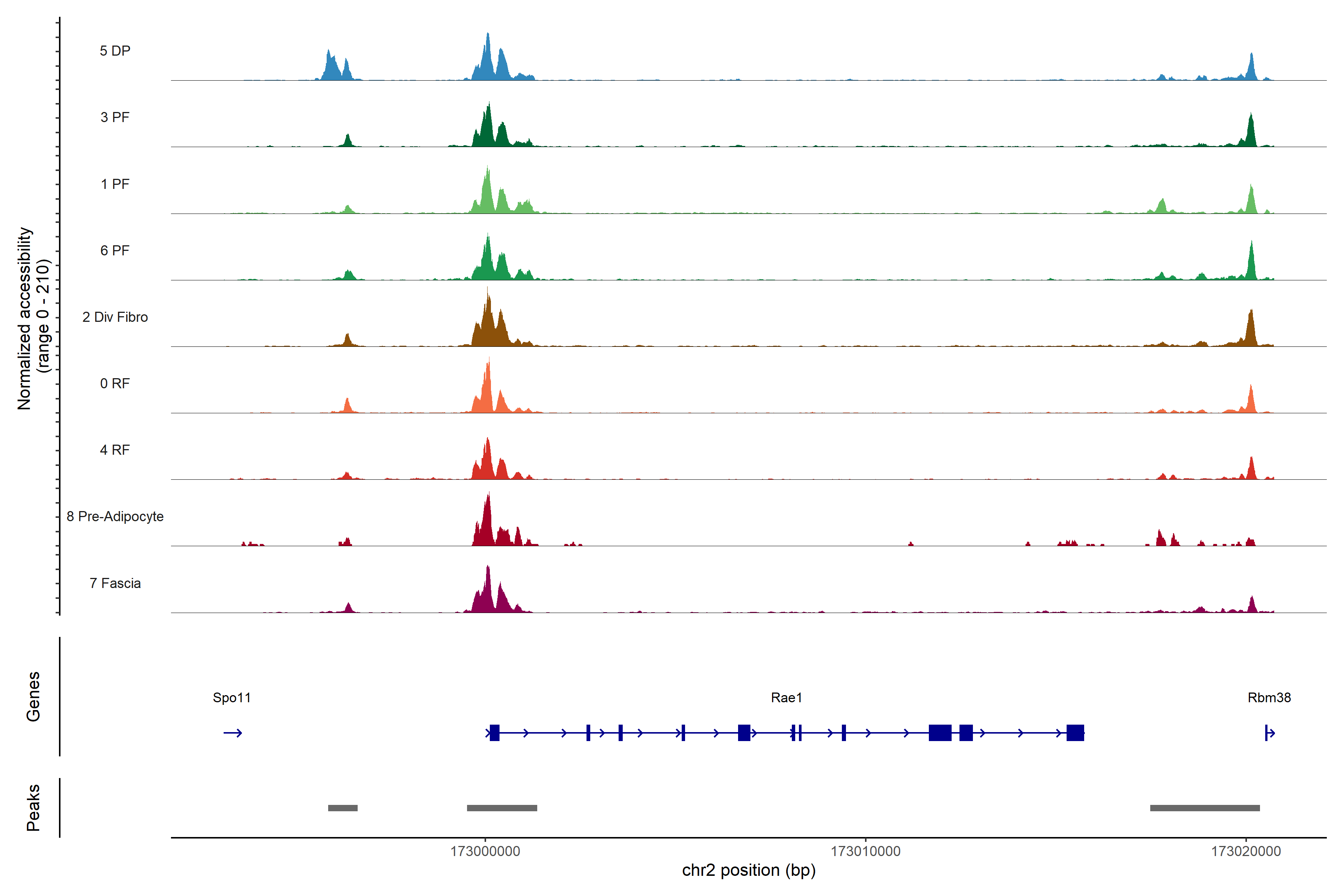Click the first Rae1 exon block
Viewport: 1344px width, 896px height.
(494, 732)
